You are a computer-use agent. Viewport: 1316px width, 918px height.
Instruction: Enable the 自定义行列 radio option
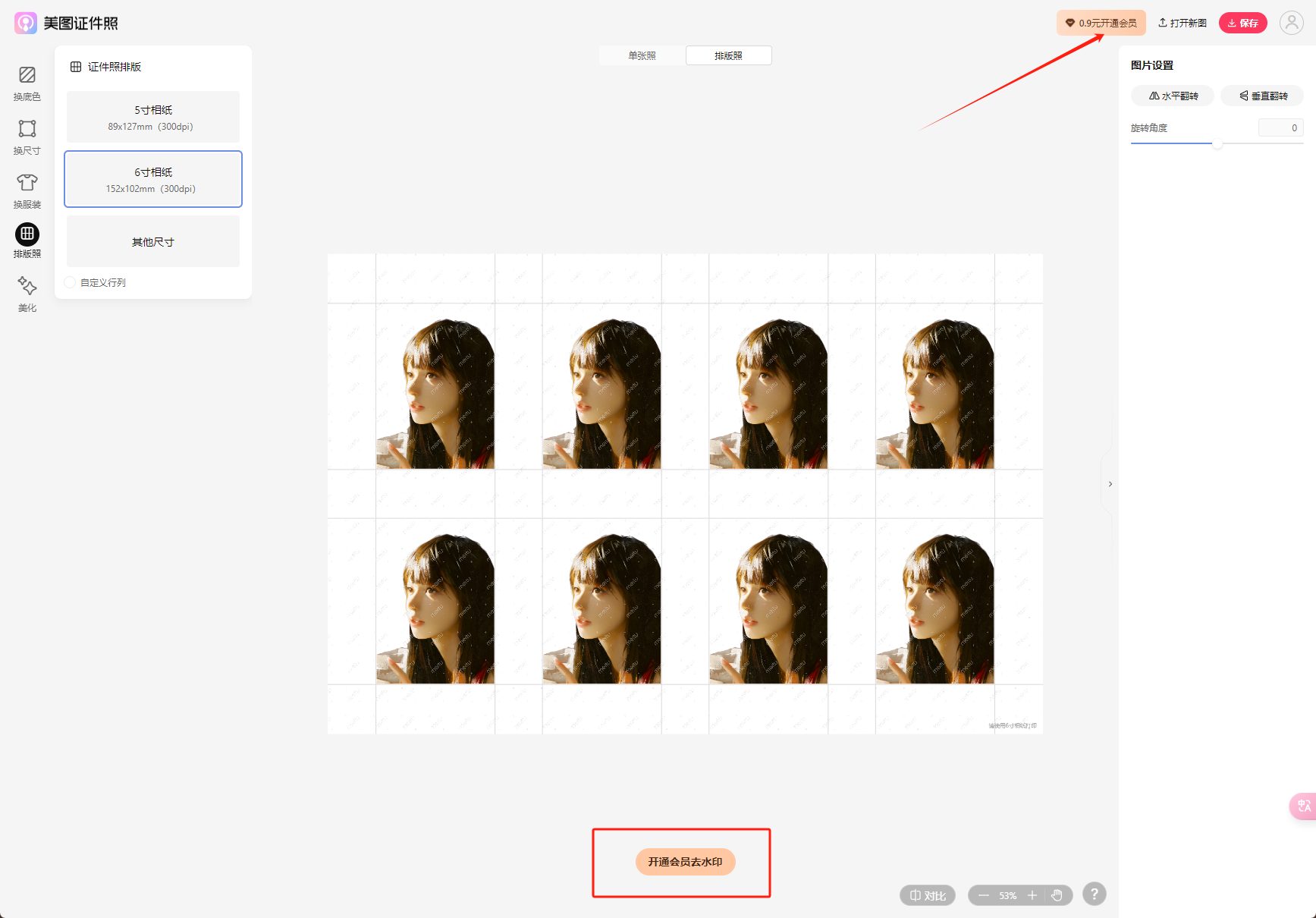pos(70,282)
